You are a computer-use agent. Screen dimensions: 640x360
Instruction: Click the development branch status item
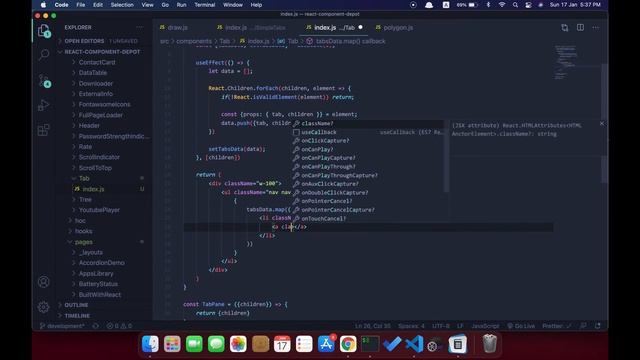tap(62, 326)
